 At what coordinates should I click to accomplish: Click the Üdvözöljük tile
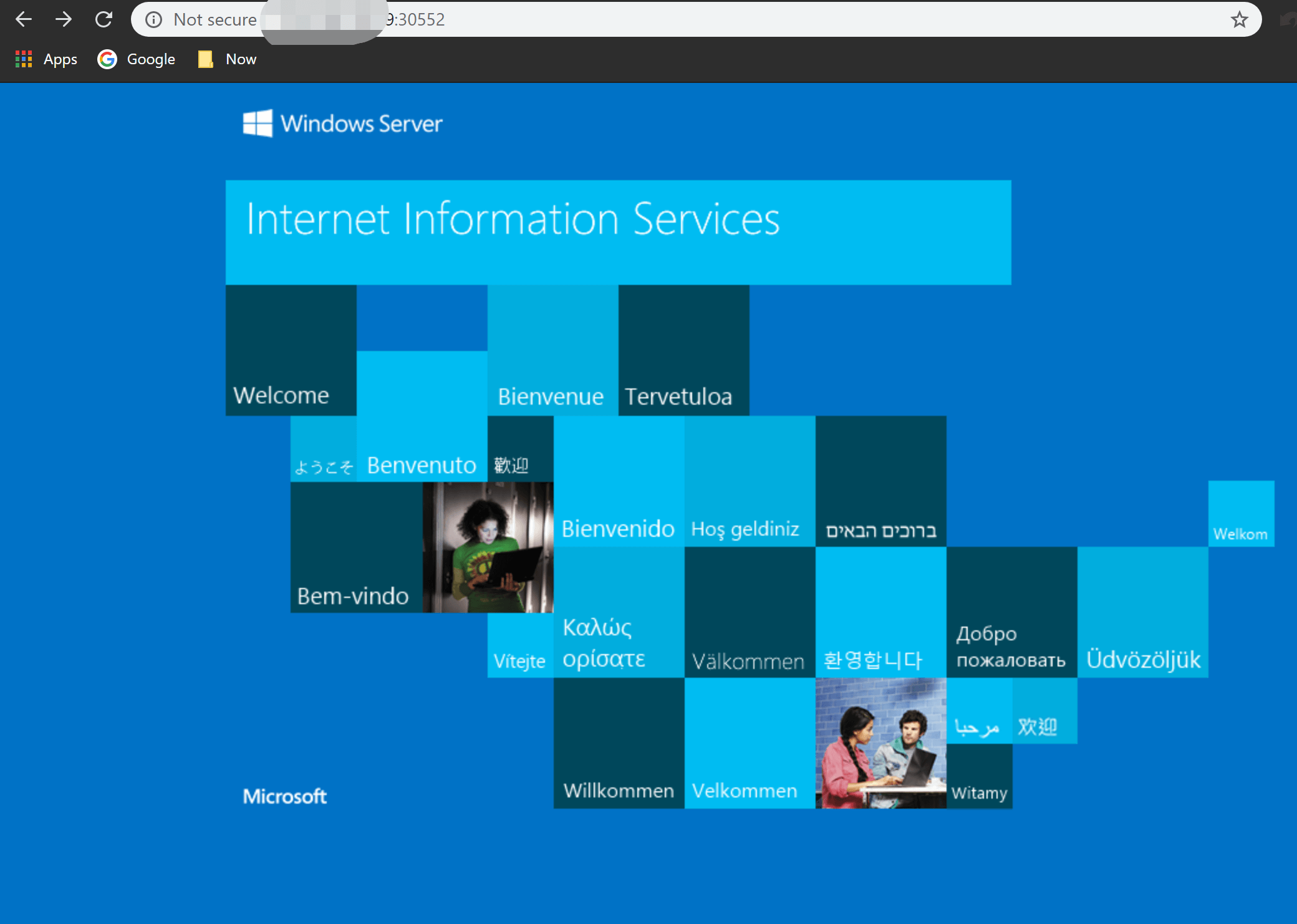[1143, 612]
